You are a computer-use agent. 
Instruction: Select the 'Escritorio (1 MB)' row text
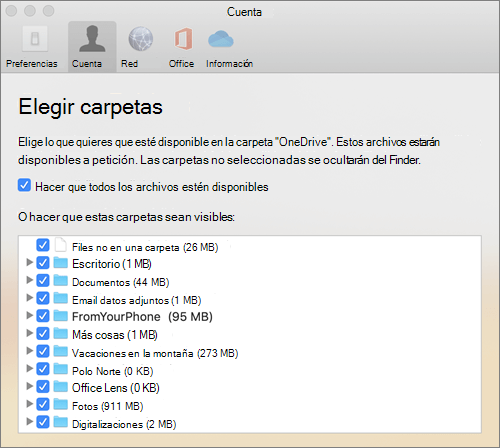(x=112, y=264)
